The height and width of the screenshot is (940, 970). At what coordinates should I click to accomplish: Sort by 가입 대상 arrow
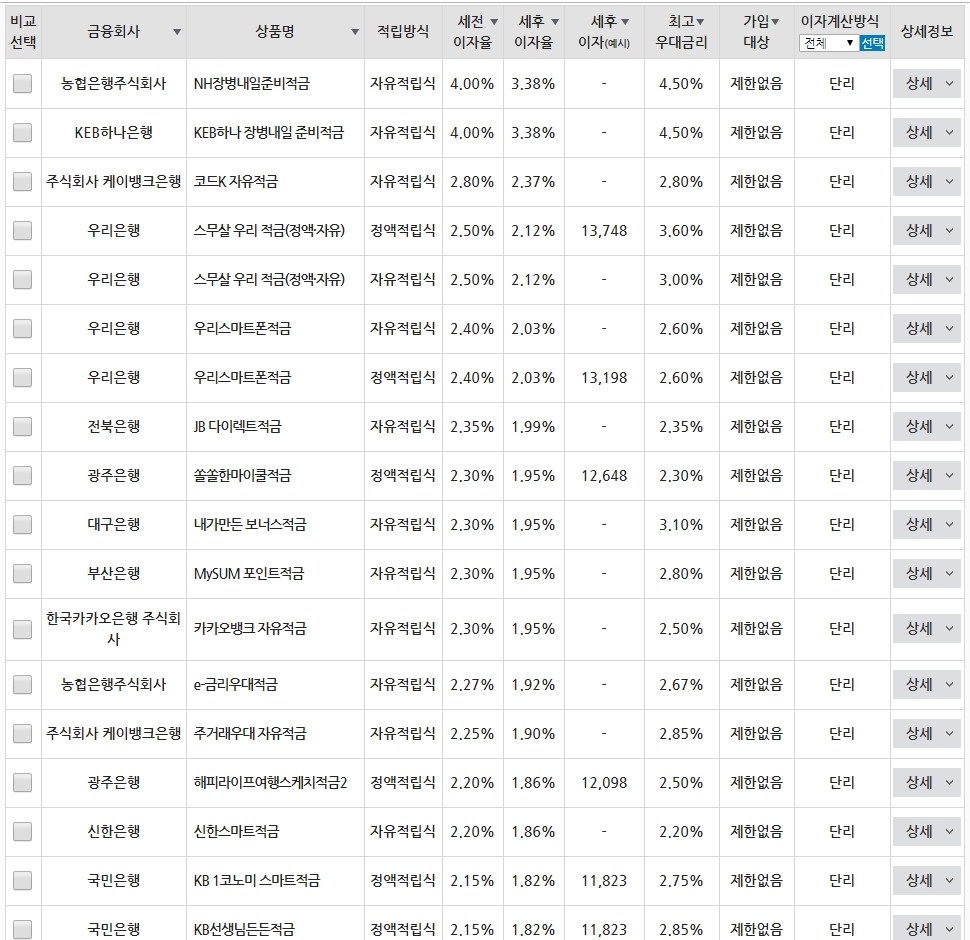[x=775, y=22]
